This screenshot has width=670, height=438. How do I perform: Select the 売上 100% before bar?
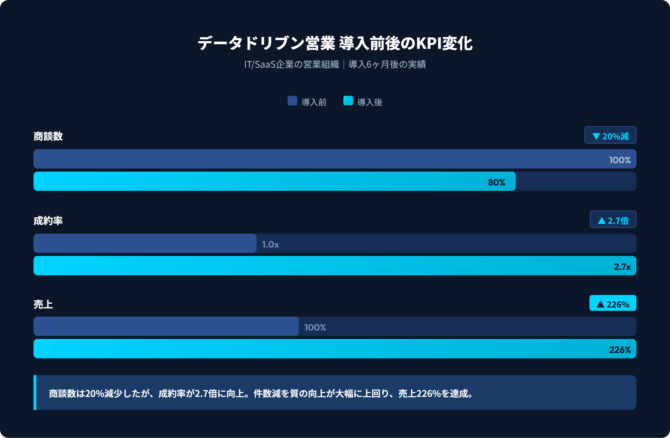pyautogui.click(x=166, y=328)
